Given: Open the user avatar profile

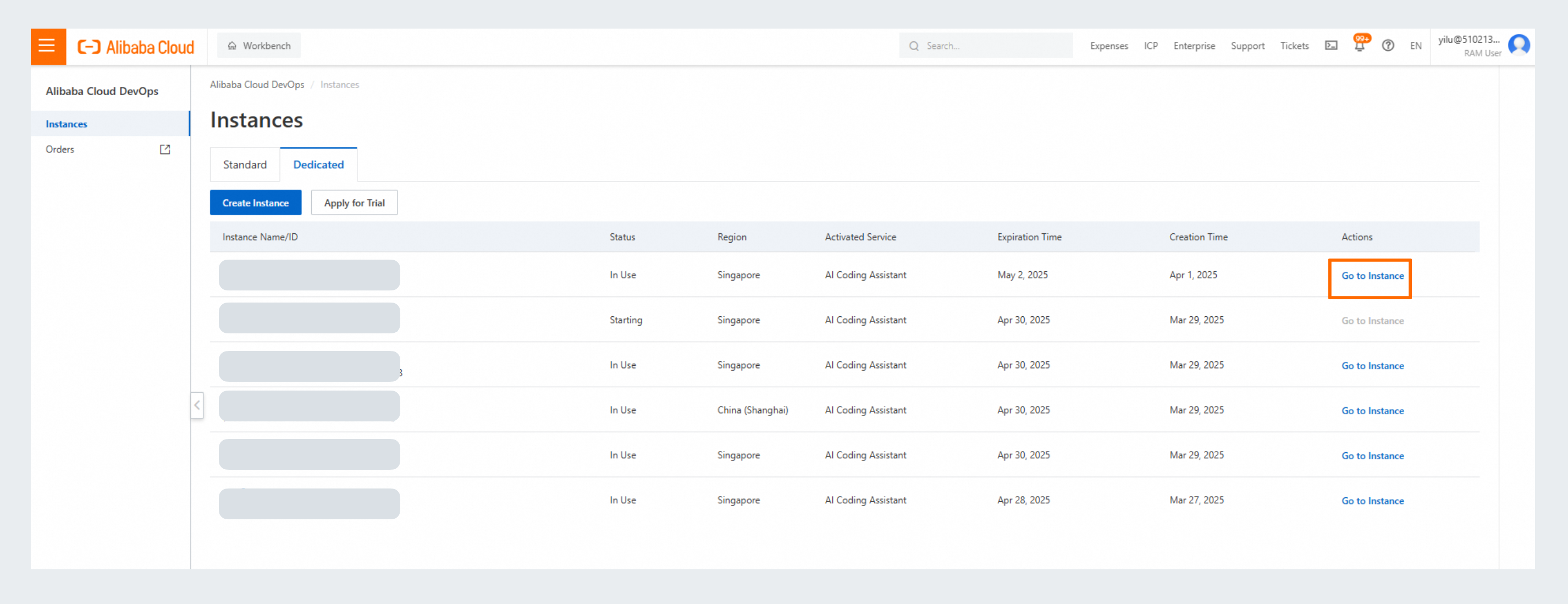Looking at the screenshot, I should pos(1519,46).
